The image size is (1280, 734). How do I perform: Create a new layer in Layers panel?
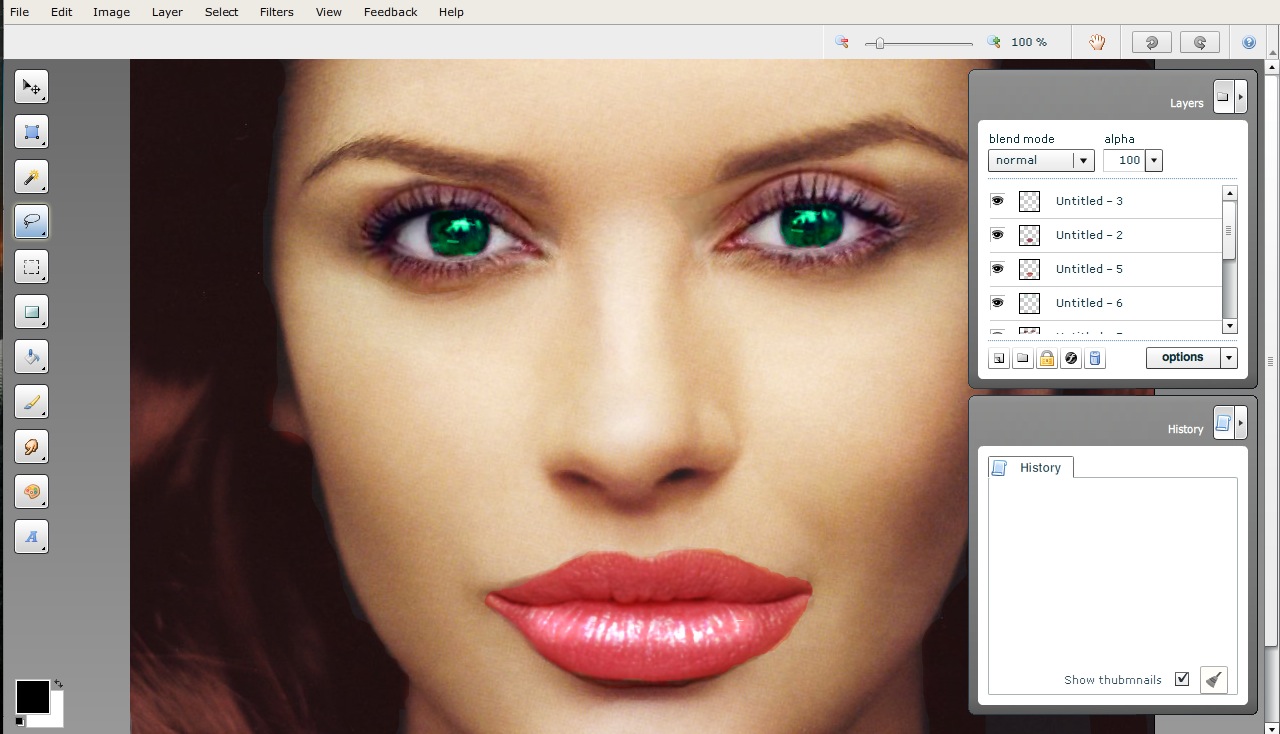coord(998,358)
